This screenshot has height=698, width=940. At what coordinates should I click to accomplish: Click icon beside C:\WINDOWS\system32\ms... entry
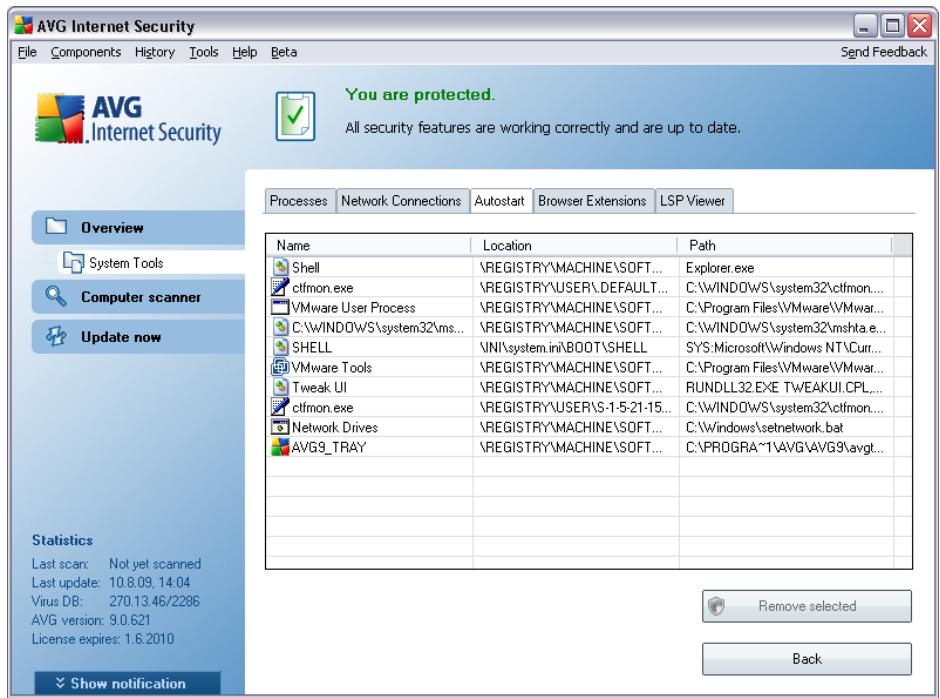click(280, 327)
